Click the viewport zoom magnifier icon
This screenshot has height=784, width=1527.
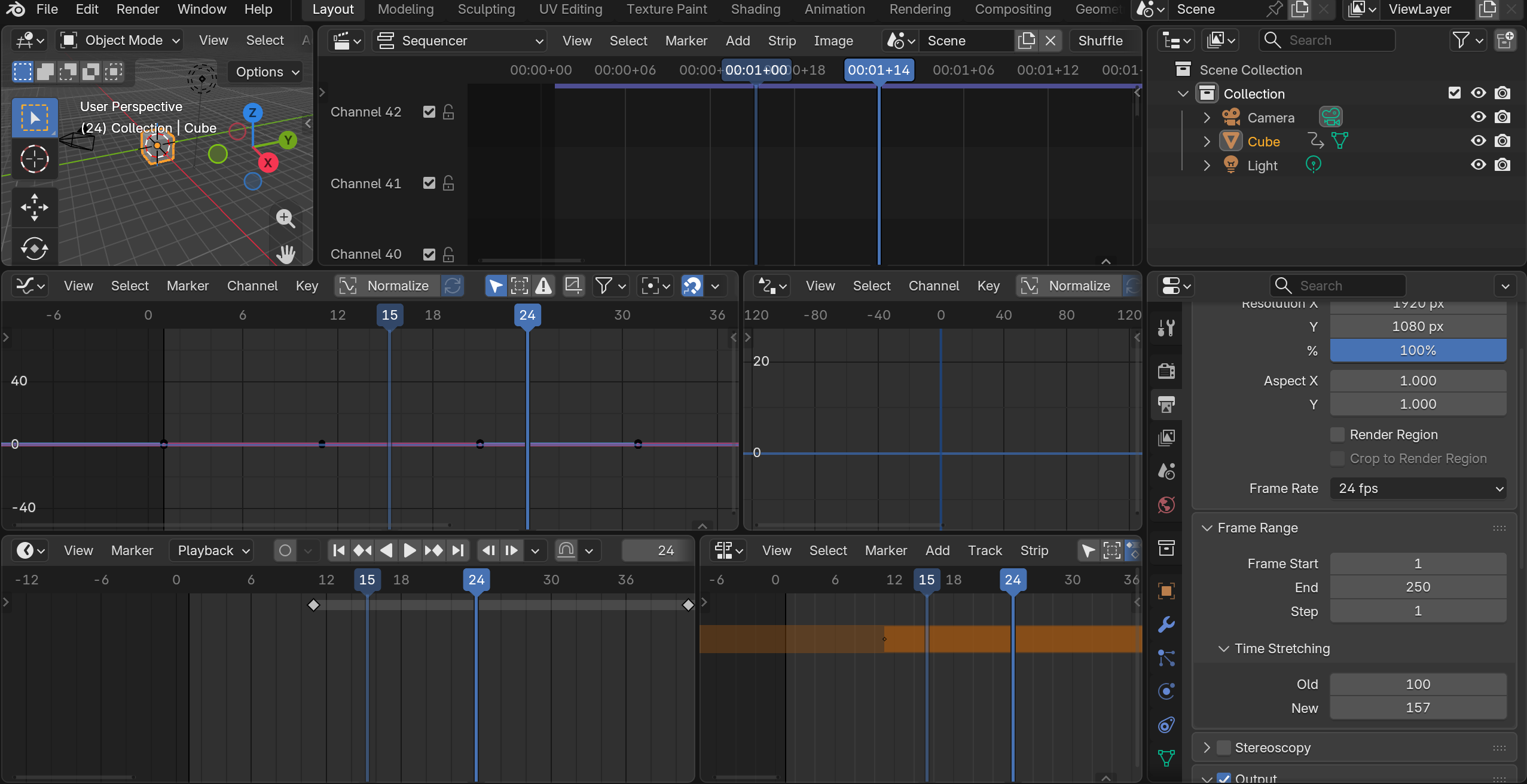tap(285, 218)
